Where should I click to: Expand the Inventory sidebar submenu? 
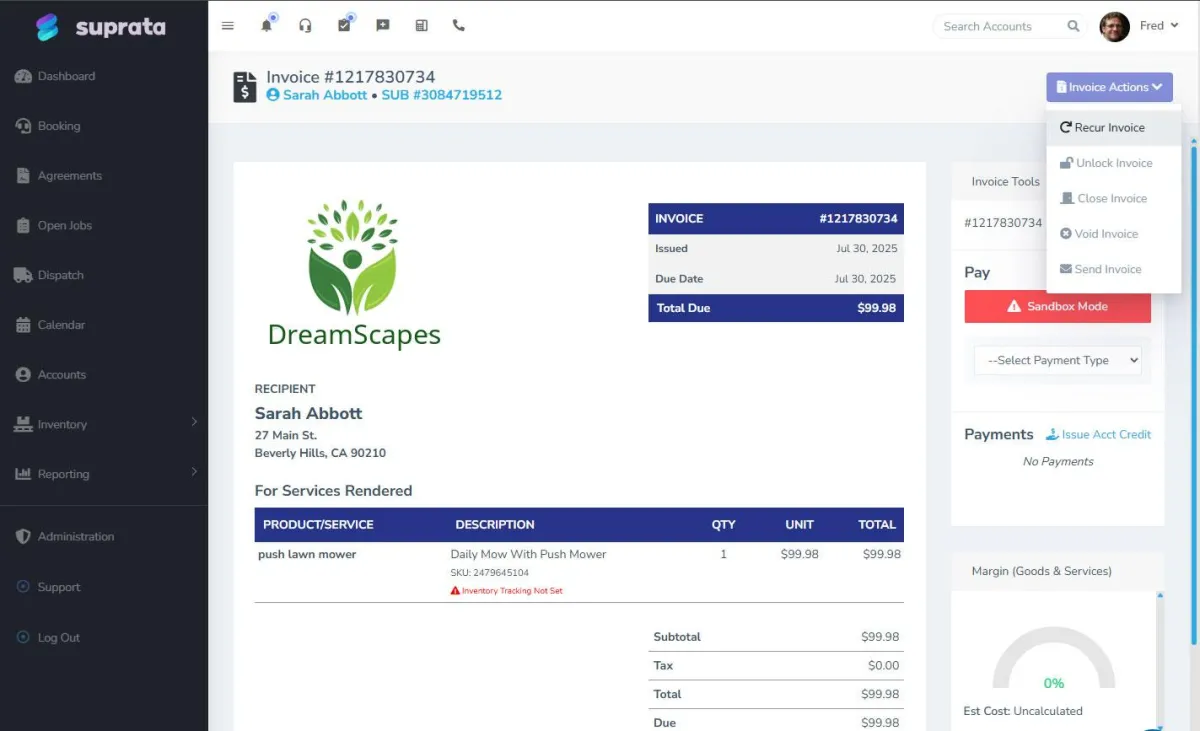tap(104, 424)
